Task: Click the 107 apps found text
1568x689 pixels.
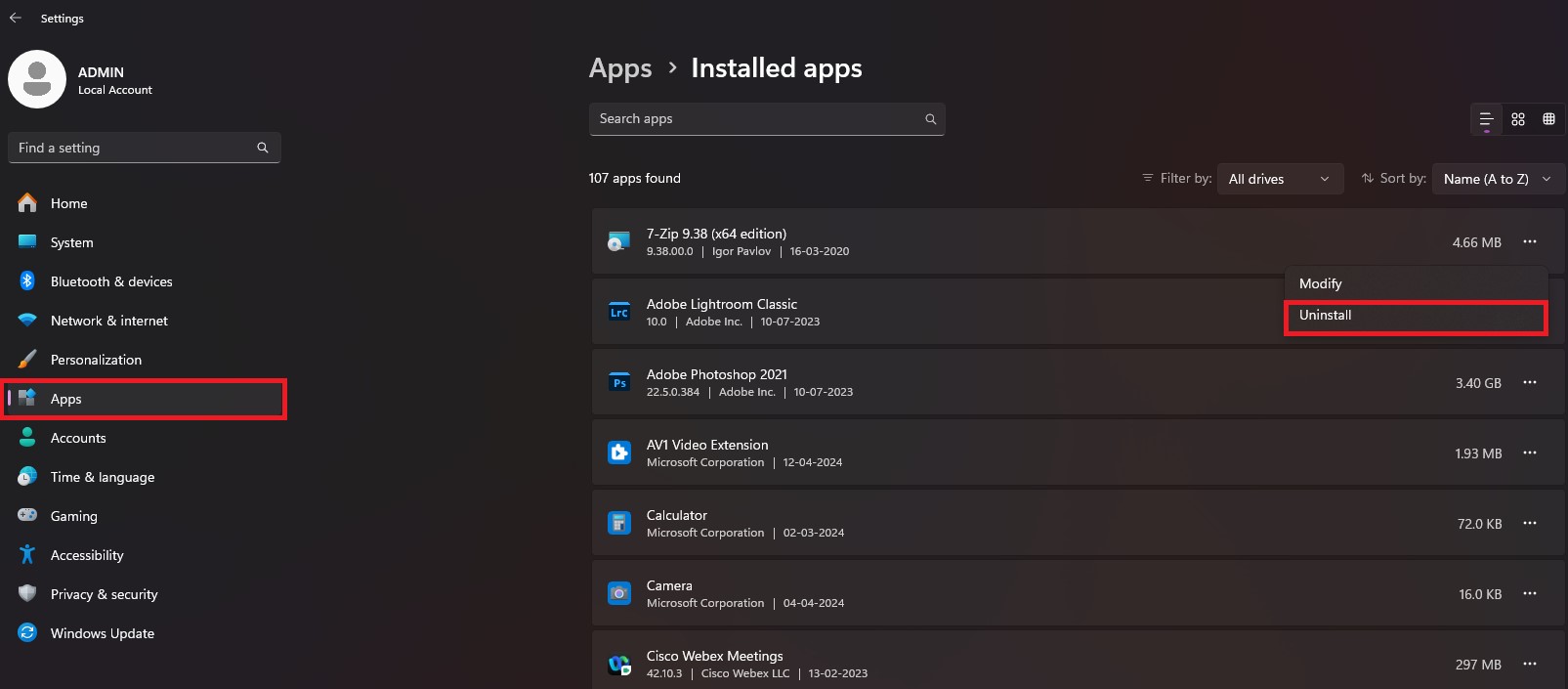Action: click(635, 178)
